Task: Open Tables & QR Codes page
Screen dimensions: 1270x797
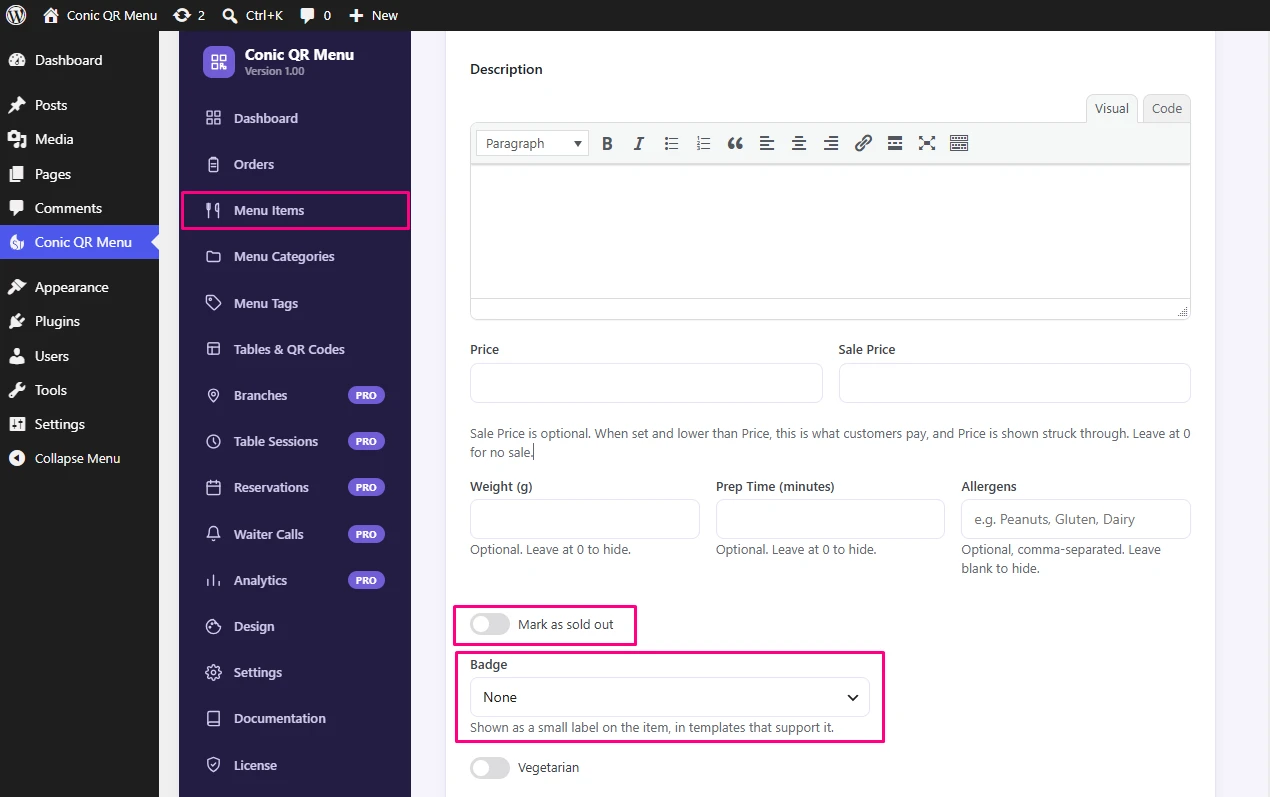Action: point(295,349)
